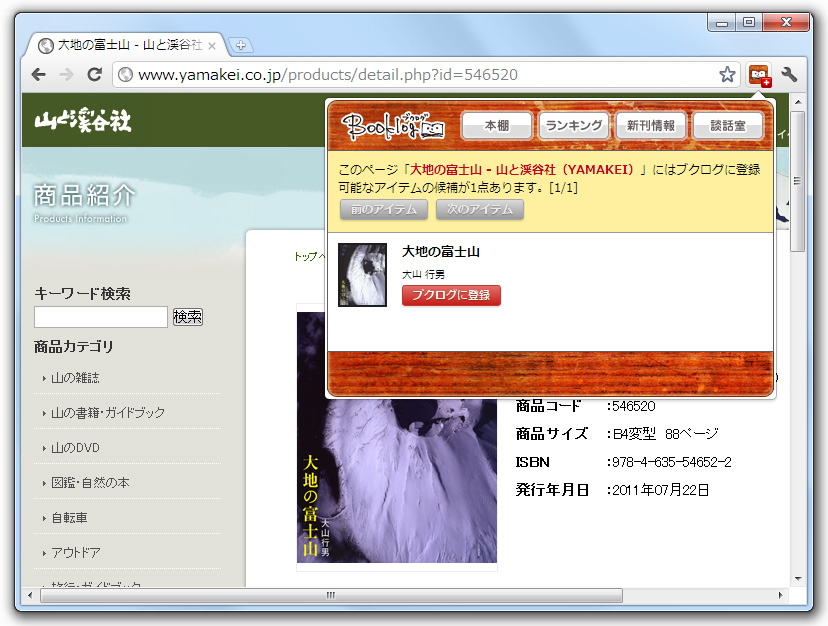Open the 山の書籍・ガイドブック category
Image resolution: width=828 pixels, height=626 pixels.
[x=108, y=413]
